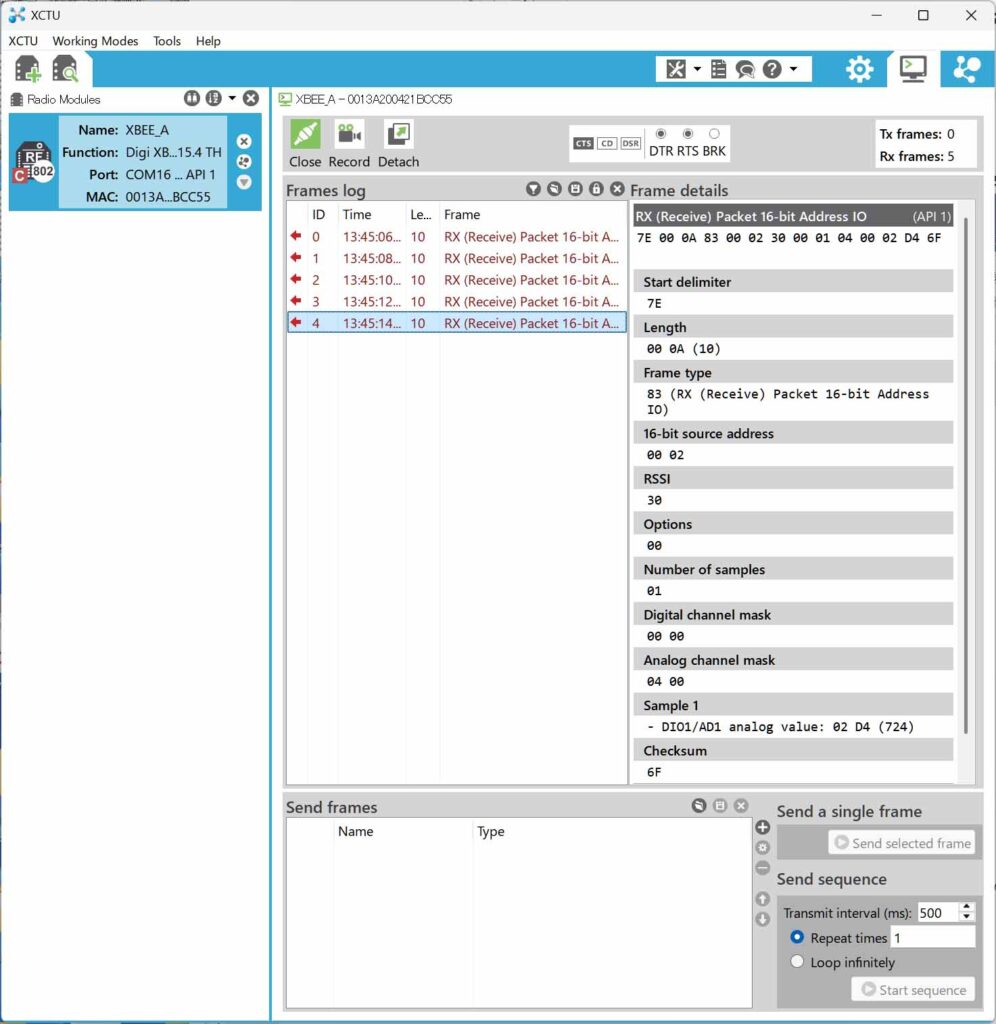Remove the XBEE_A module with its X icon
Viewport: 996px width, 1024px height.
tap(244, 141)
